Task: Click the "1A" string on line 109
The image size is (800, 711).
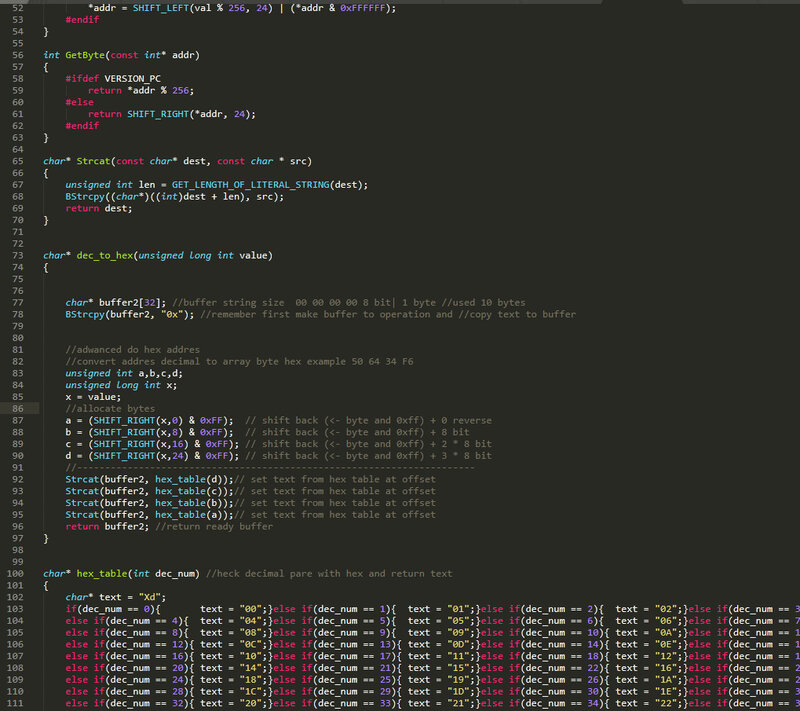Action: click(x=666, y=679)
